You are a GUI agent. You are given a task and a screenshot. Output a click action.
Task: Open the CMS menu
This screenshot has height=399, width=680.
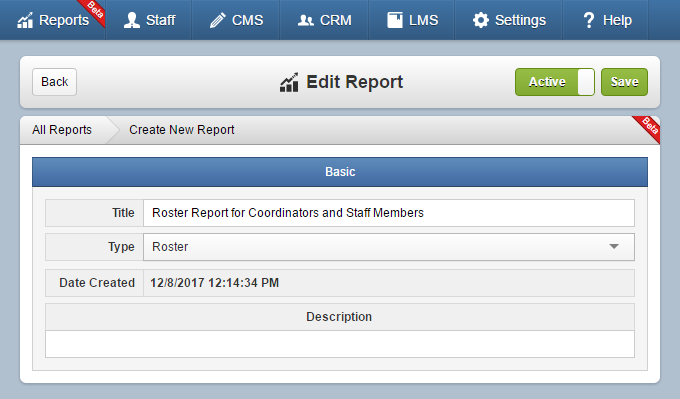pos(236,20)
